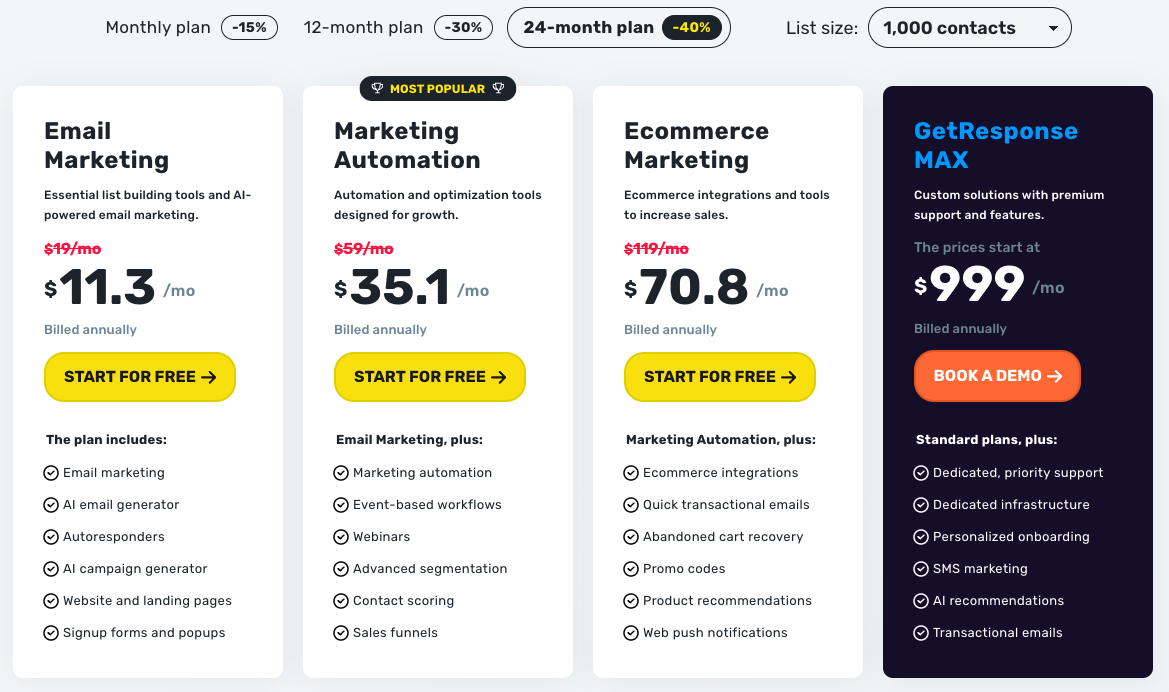Image resolution: width=1169 pixels, height=692 pixels.
Task: Click the -30% discount badge
Action: (462, 28)
